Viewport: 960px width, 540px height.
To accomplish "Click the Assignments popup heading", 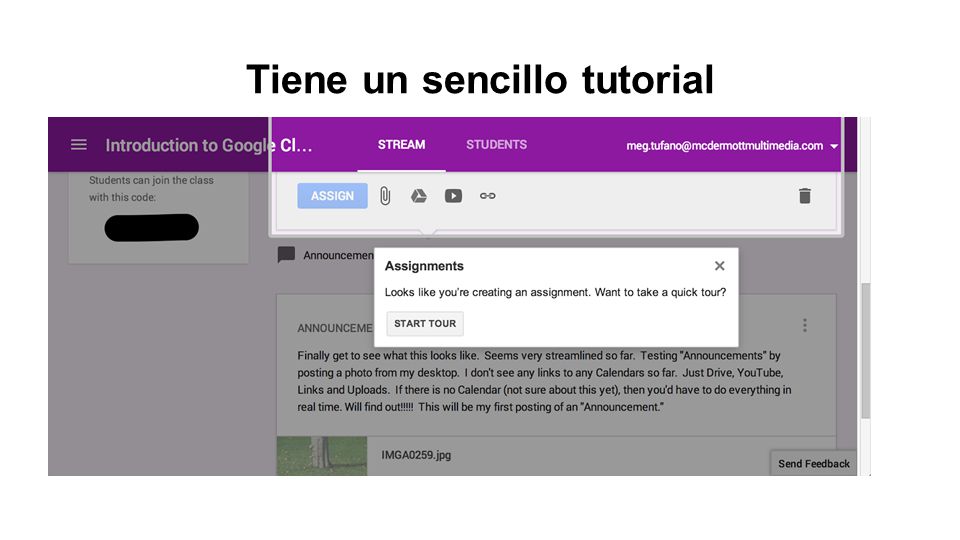I will click(x=424, y=266).
